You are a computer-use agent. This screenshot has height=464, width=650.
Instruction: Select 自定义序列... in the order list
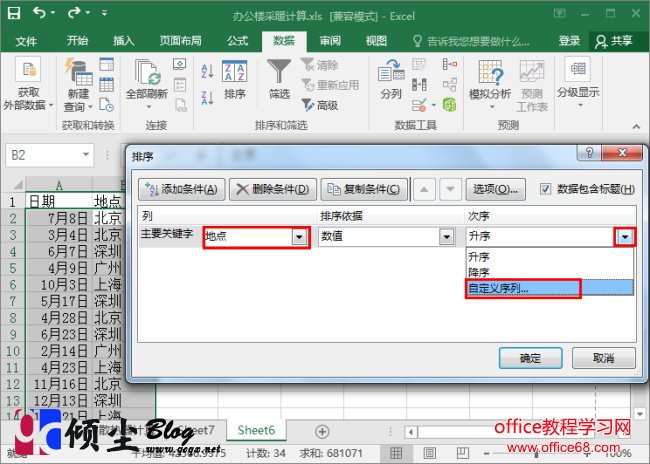tap(550, 288)
